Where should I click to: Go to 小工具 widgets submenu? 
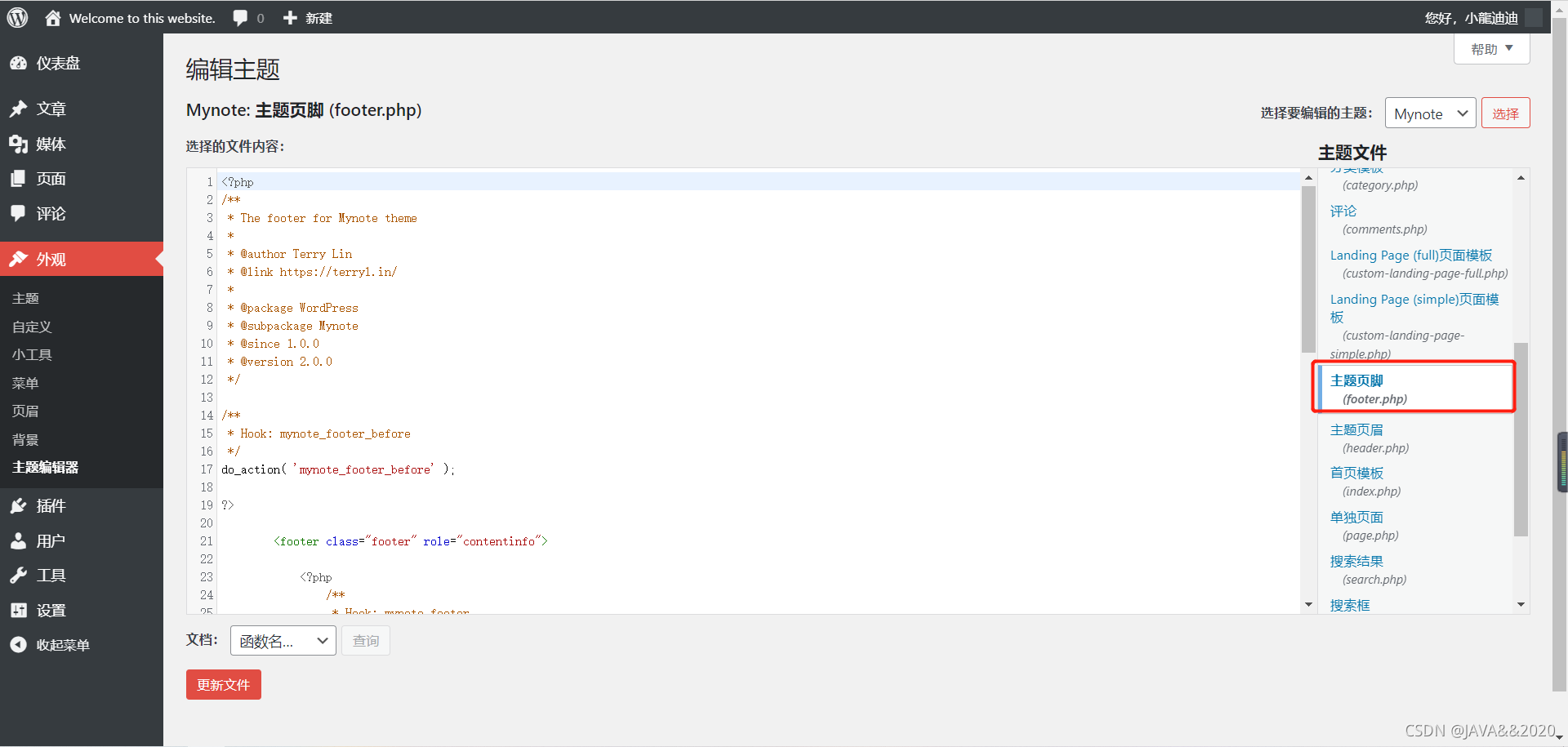point(32,355)
